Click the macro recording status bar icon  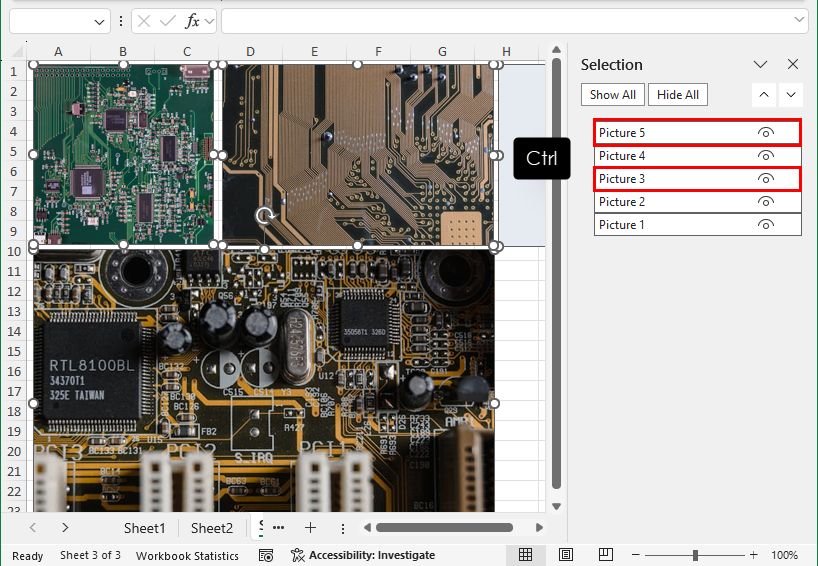click(266, 555)
